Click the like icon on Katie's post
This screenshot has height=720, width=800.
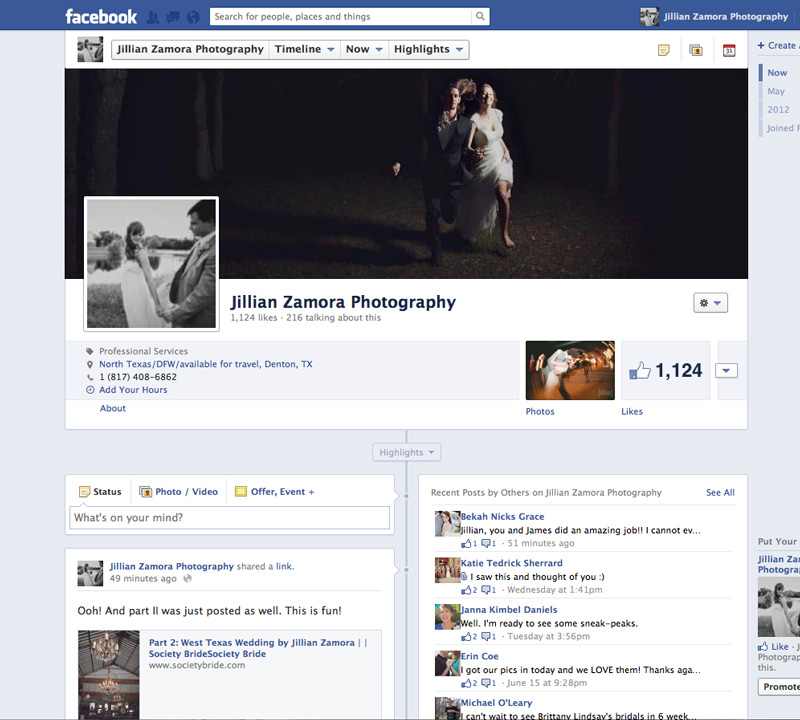tap(466, 590)
